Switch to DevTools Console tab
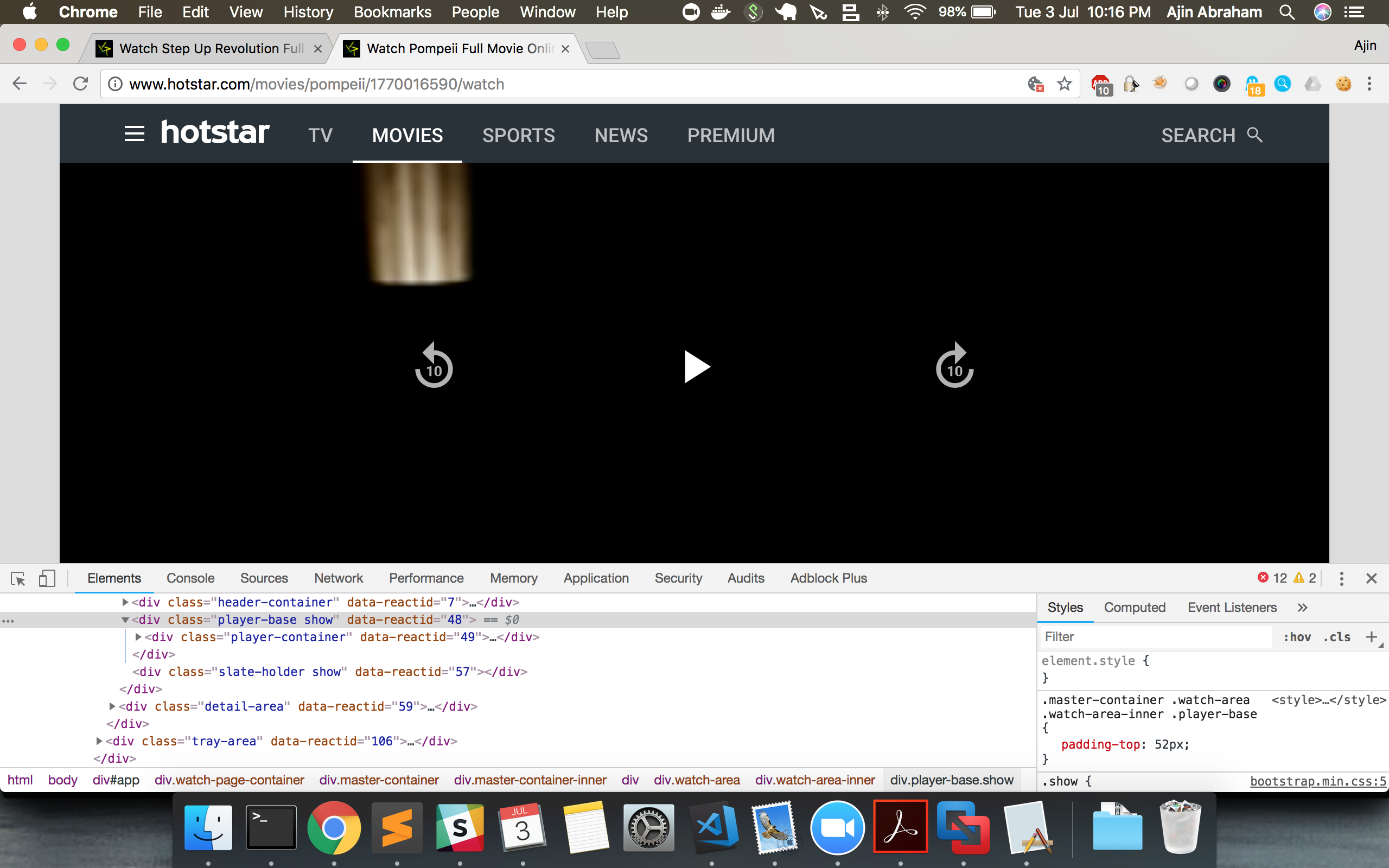Image resolution: width=1389 pixels, height=868 pixels. pyautogui.click(x=190, y=578)
